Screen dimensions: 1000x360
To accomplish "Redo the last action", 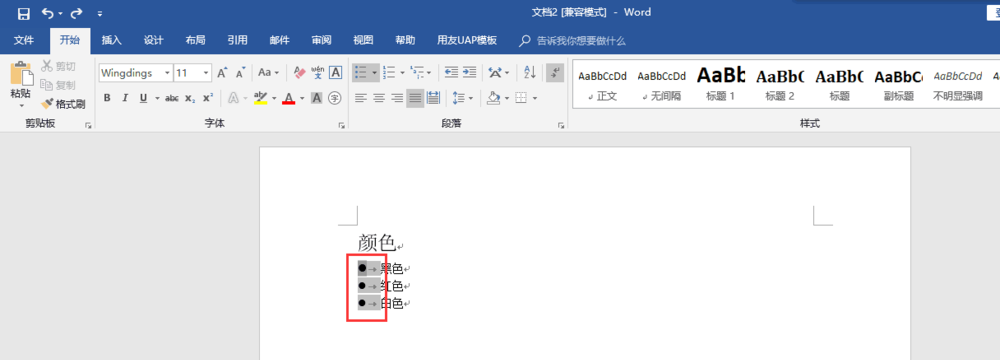I will click(77, 13).
